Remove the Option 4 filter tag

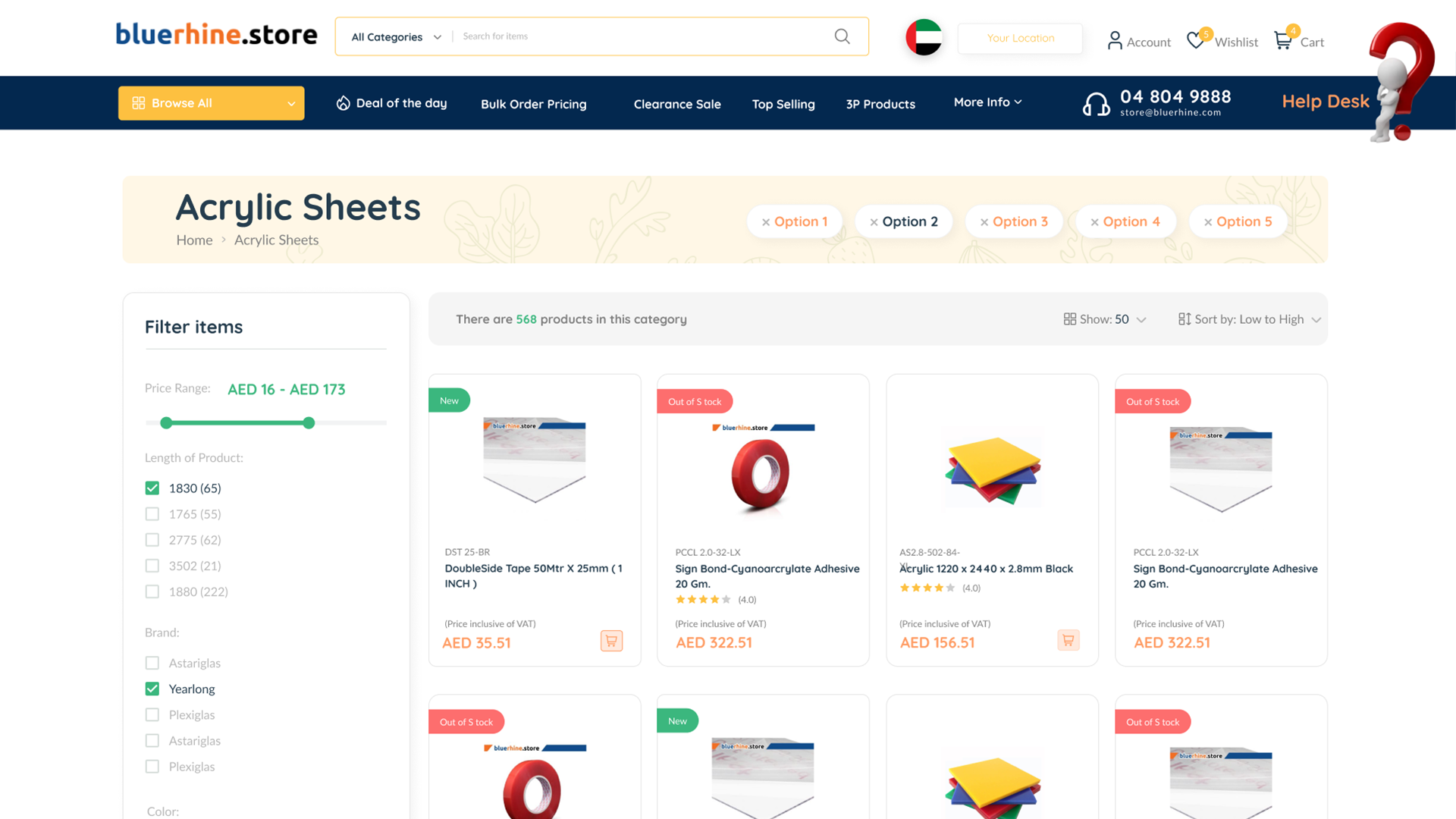[x=1094, y=222]
